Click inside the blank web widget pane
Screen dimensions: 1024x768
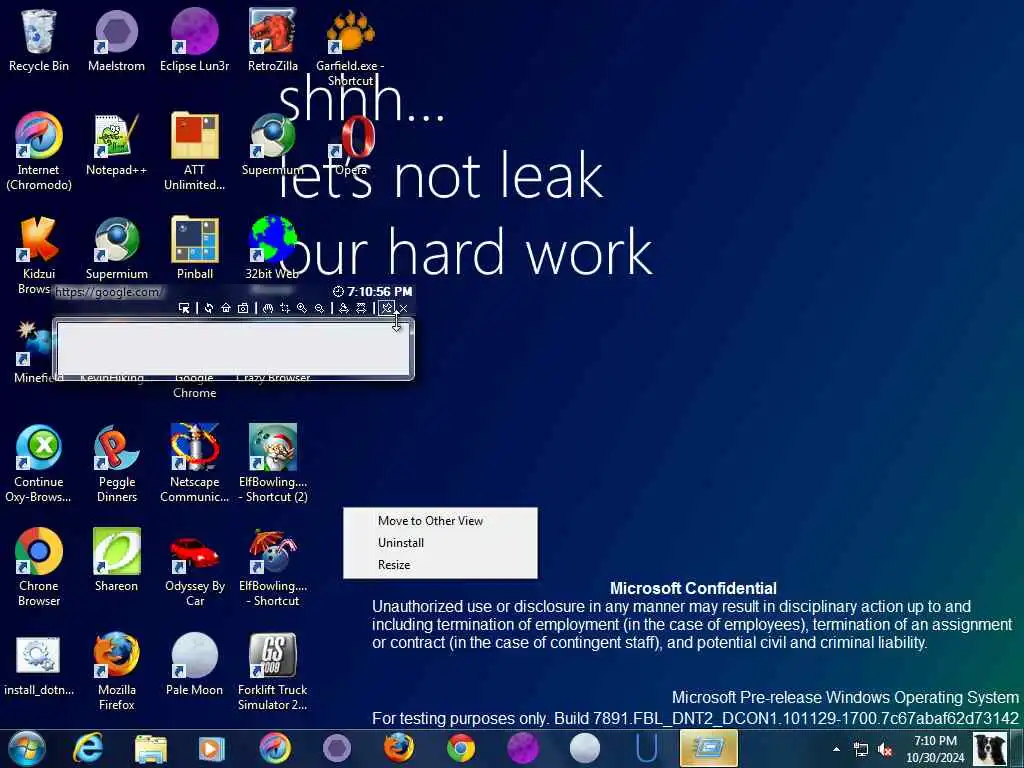point(233,349)
